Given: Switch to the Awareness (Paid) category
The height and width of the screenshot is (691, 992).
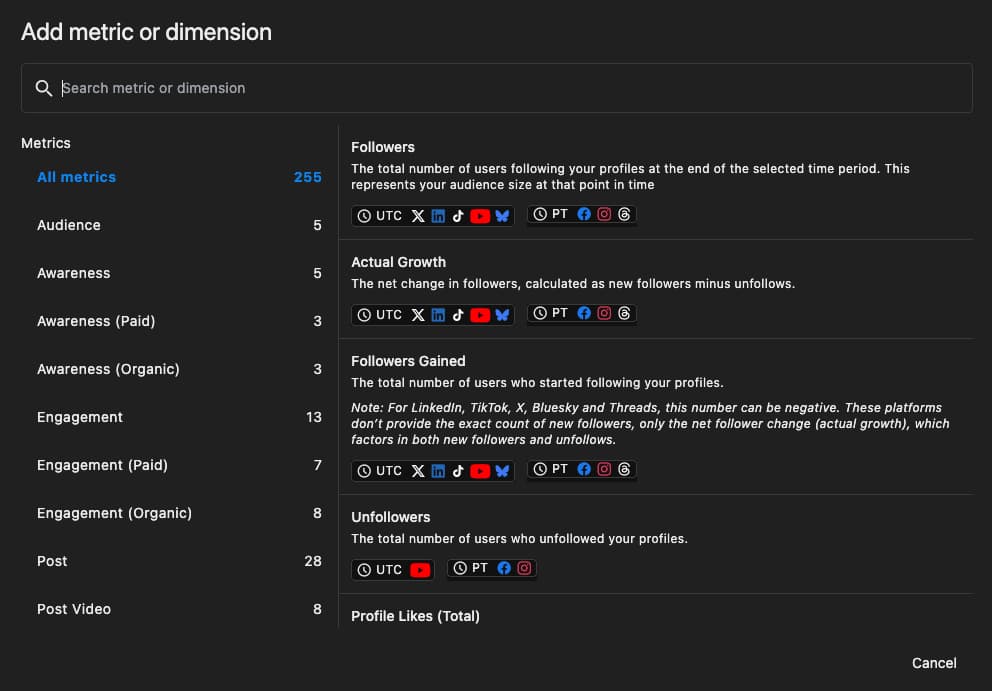Looking at the screenshot, I should coord(96,321).
